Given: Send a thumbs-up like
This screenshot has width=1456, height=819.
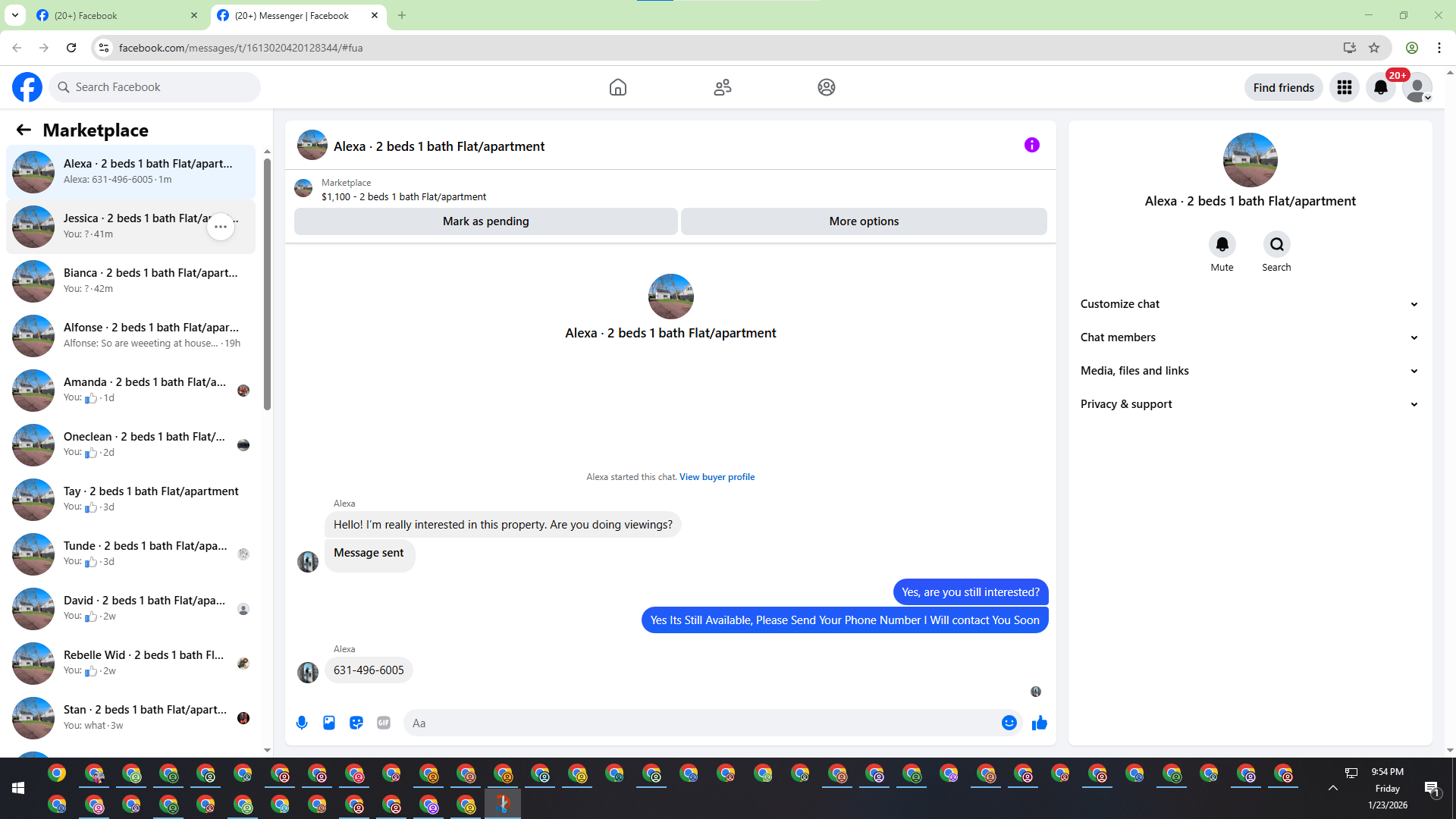Looking at the screenshot, I should pyautogui.click(x=1040, y=723).
